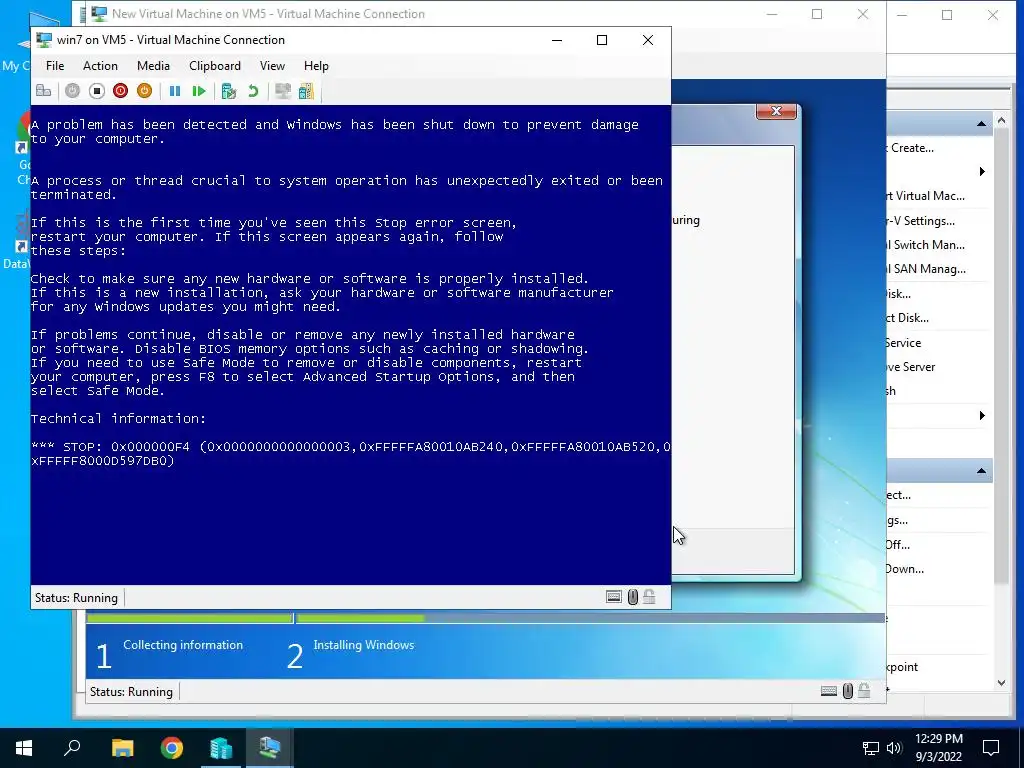Viewport: 1024px width, 768px height.
Task: Turn off the VM with the black square icon
Action: 97,91
